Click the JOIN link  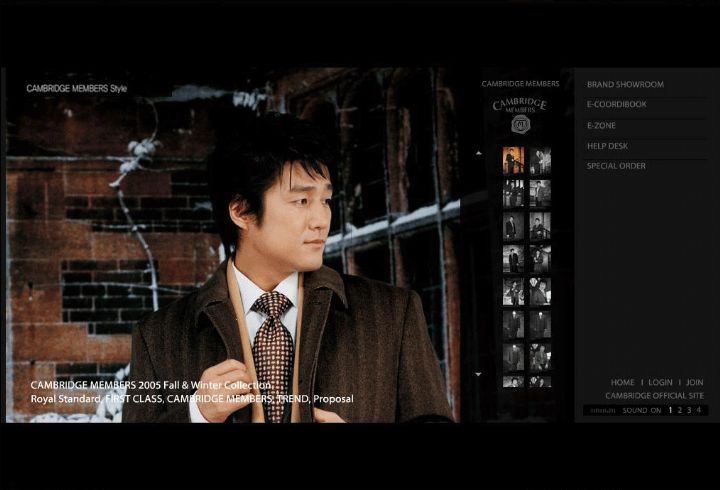tap(694, 382)
